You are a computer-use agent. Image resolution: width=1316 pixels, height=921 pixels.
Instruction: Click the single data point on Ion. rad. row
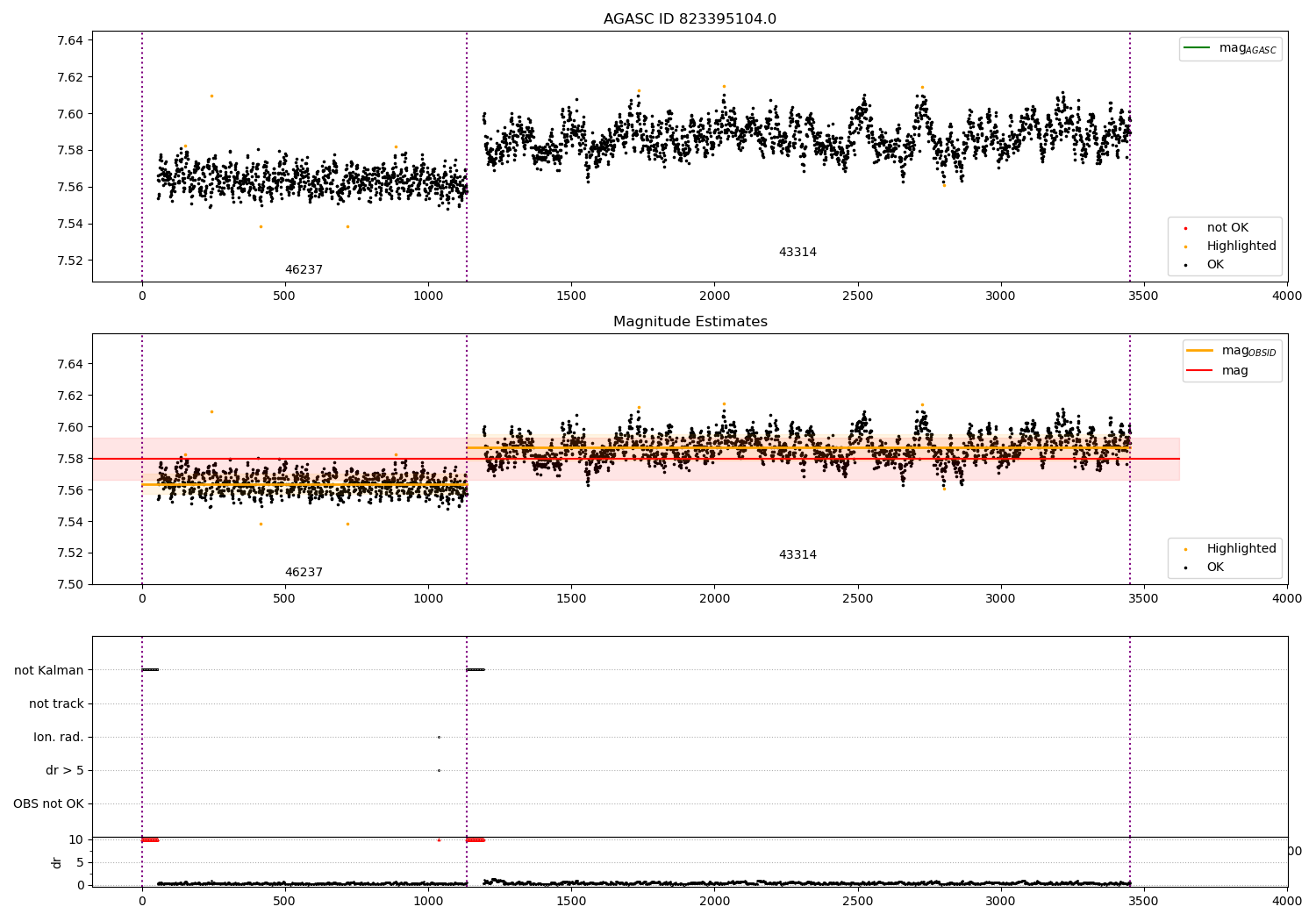point(439,737)
